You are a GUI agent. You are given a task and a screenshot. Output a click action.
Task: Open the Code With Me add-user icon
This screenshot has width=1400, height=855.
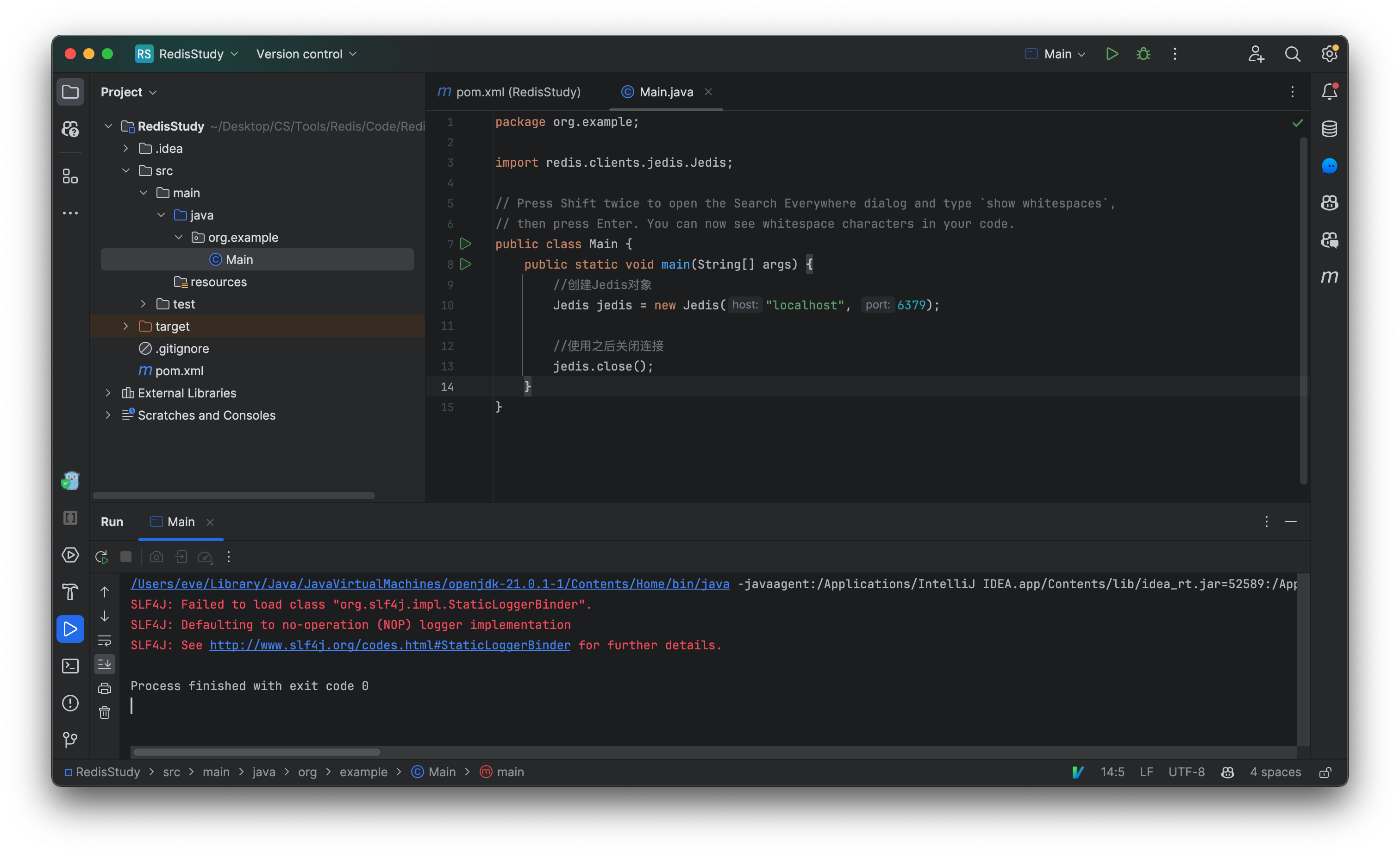pos(1256,54)
